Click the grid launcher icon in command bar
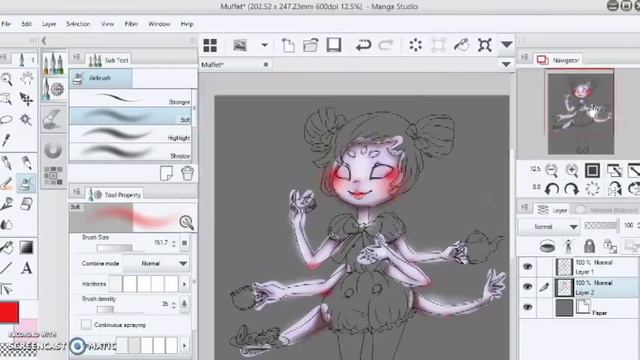Screen dimensions: 640x360 pos(210,45)
